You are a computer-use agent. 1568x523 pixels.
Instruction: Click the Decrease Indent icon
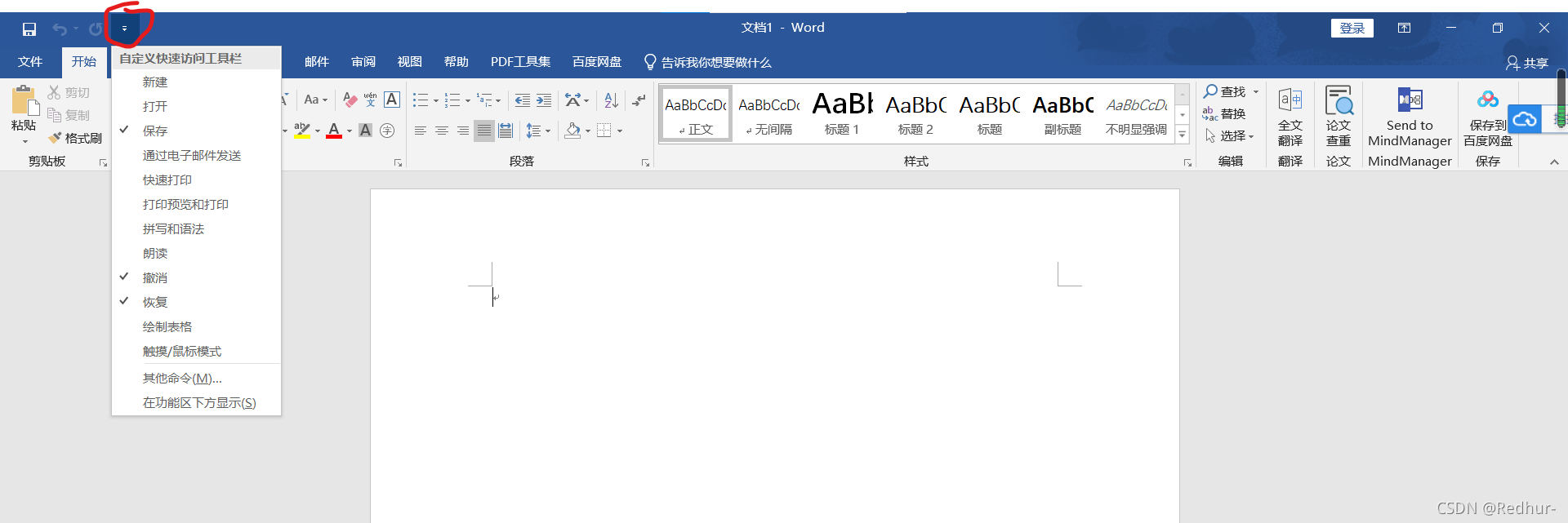click(523, 100)
